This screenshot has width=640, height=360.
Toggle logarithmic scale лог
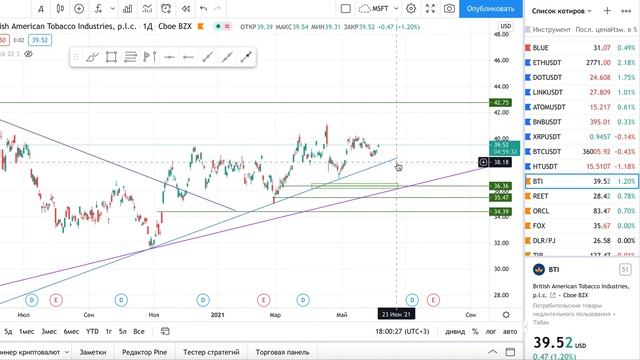[491, 331]
